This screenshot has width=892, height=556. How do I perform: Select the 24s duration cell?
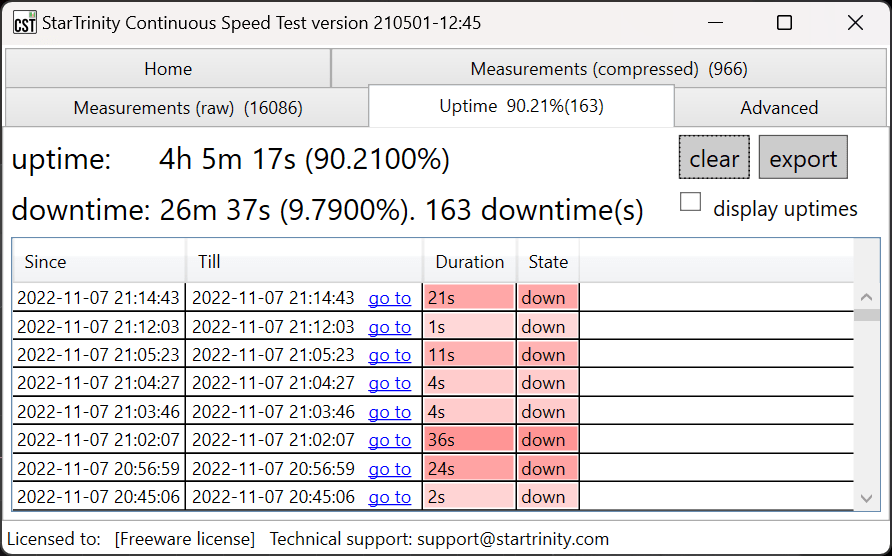tap(469, 468)
